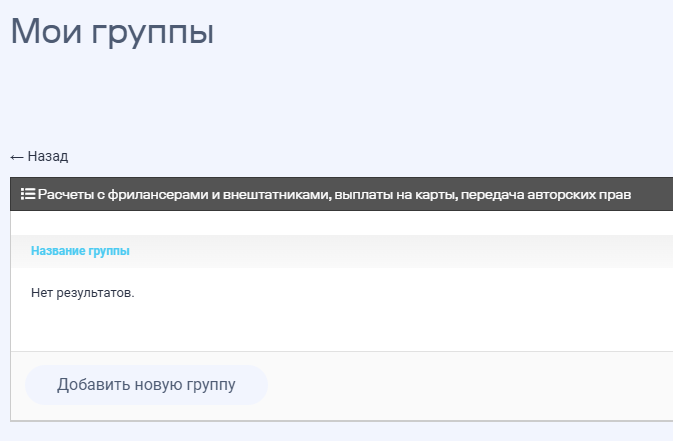Click the list icon in the dark header
Screen dimensions: 673x441
coord(28,193)
